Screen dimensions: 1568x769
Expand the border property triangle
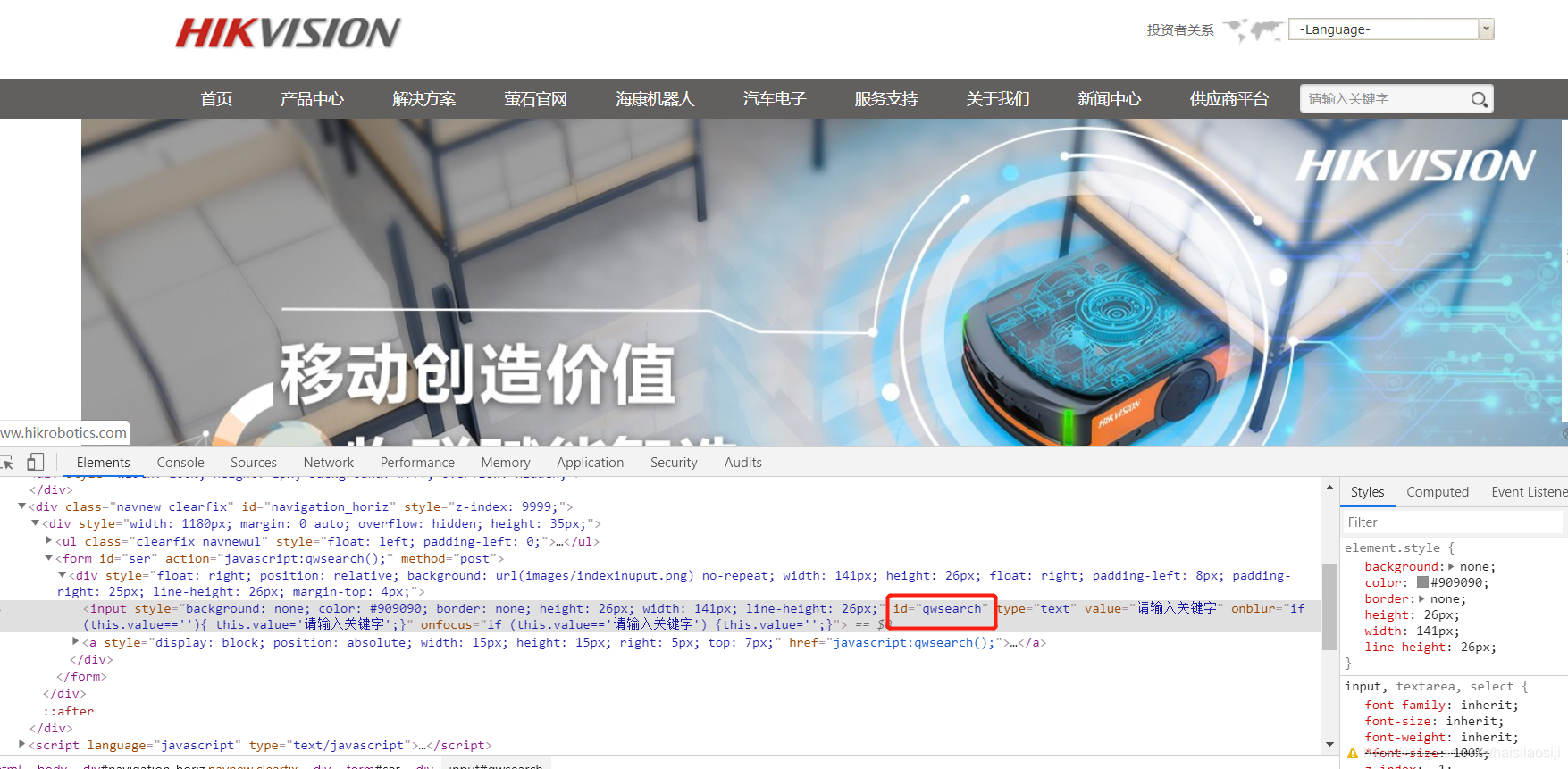pyautogui.click(x=1421, y=598)
